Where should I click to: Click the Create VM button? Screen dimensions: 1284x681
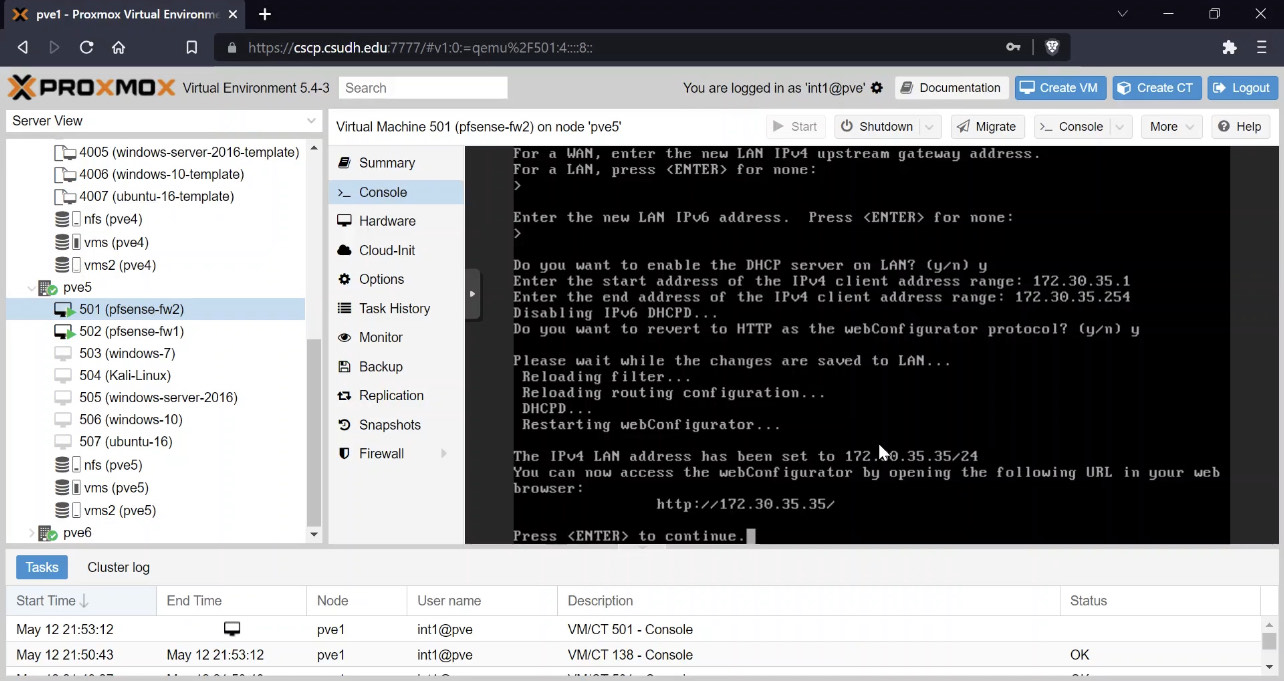pos(1058,88)
